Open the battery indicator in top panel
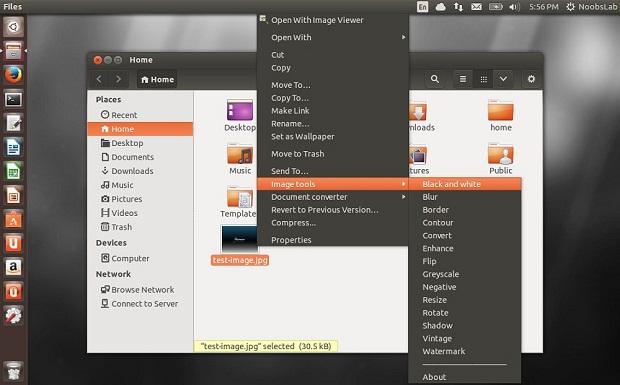 pos(495,7)
